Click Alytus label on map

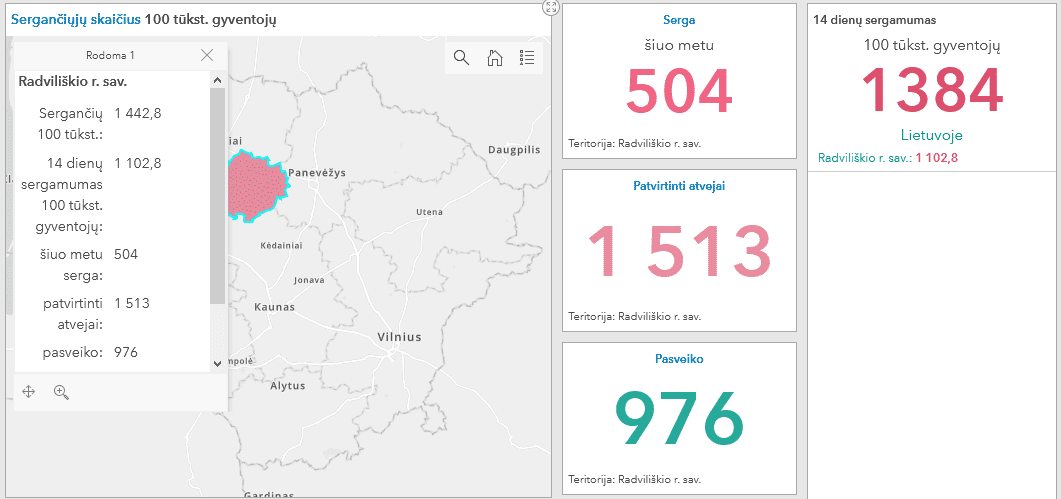coord(288,386)
